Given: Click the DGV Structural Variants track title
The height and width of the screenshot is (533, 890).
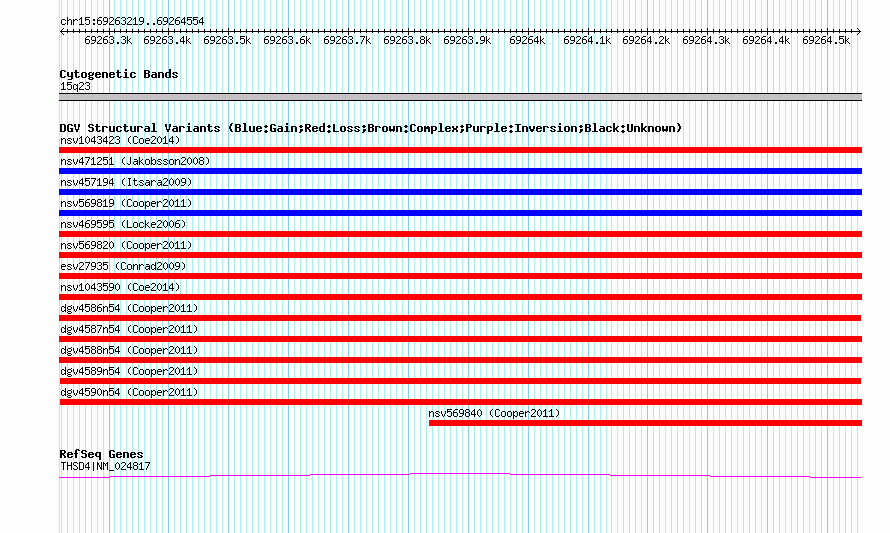Looking at the screenshot, I should point(371,128).
